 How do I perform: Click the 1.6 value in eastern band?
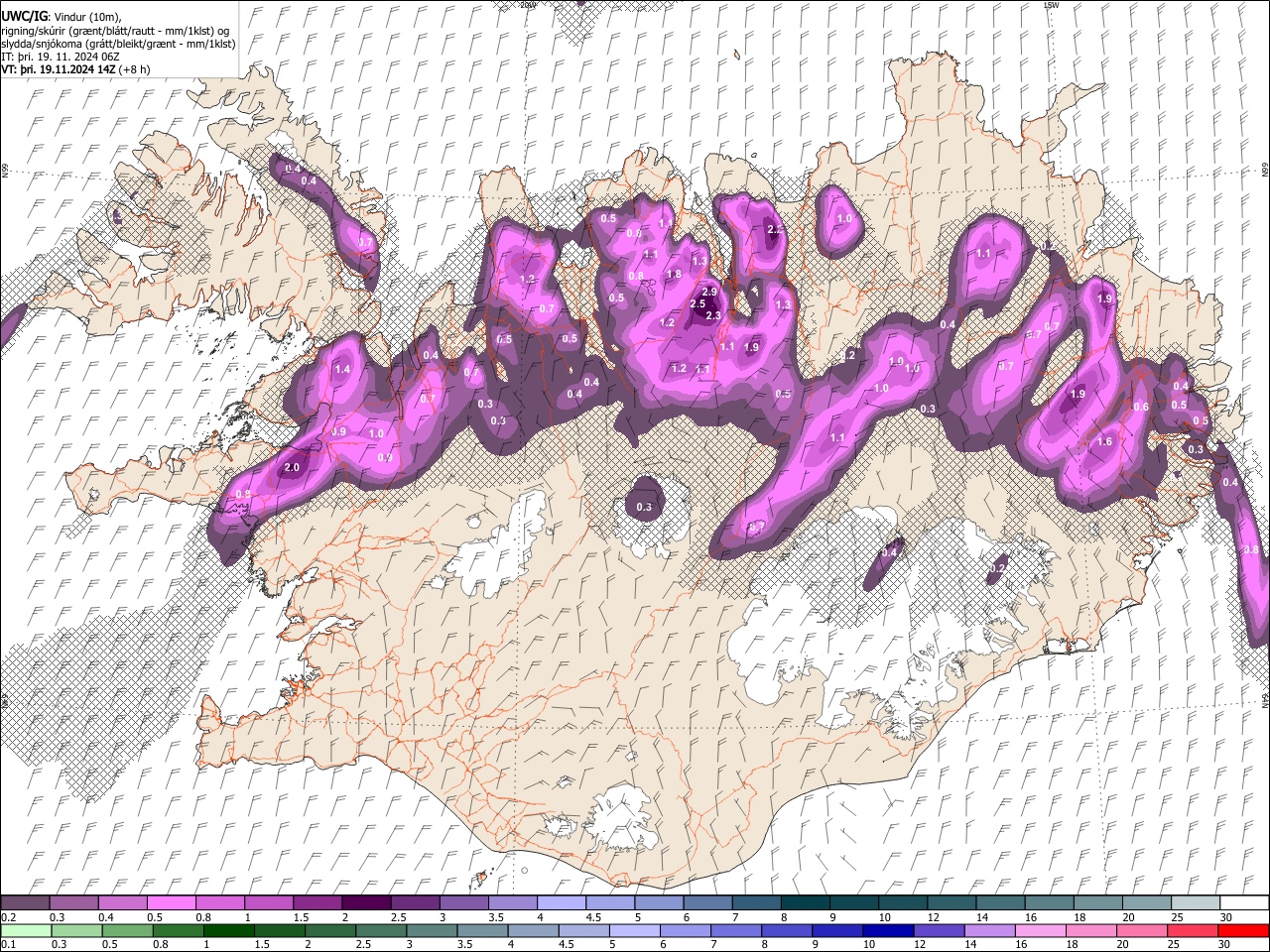[x=1105, y=441]
